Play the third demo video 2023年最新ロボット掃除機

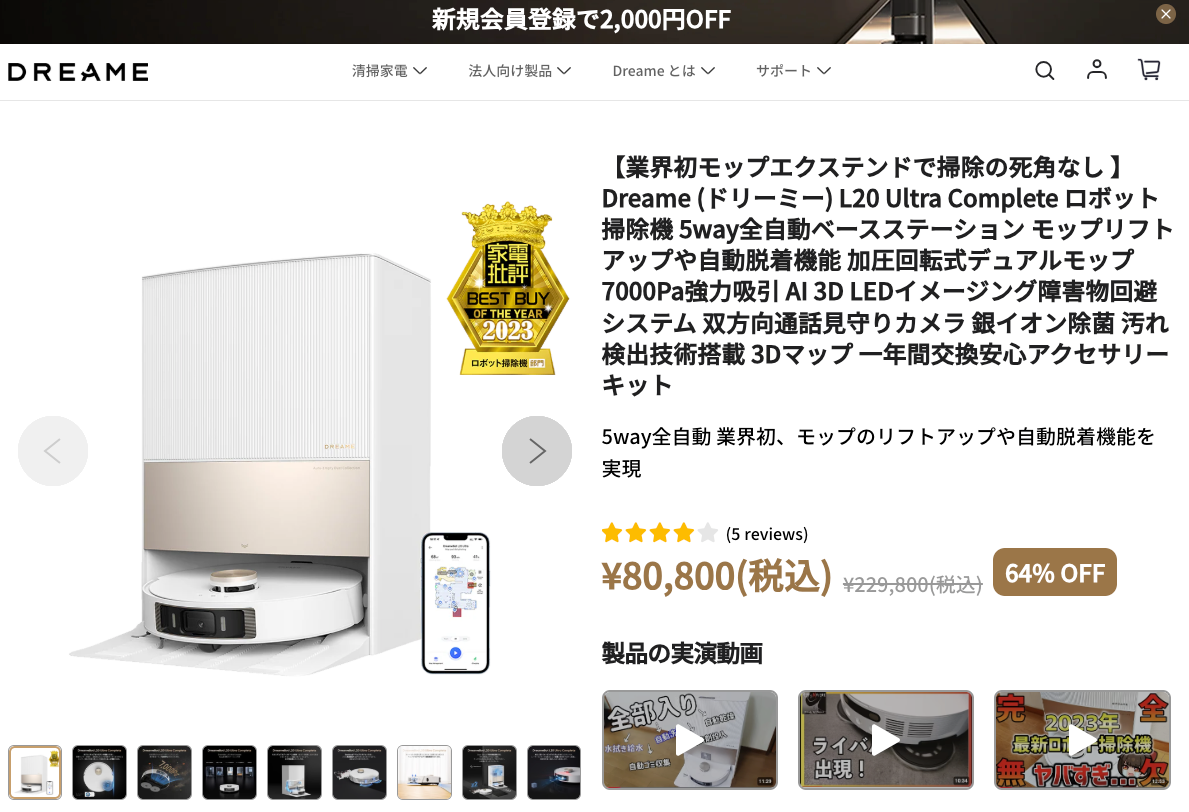[x=1082, y=740]
